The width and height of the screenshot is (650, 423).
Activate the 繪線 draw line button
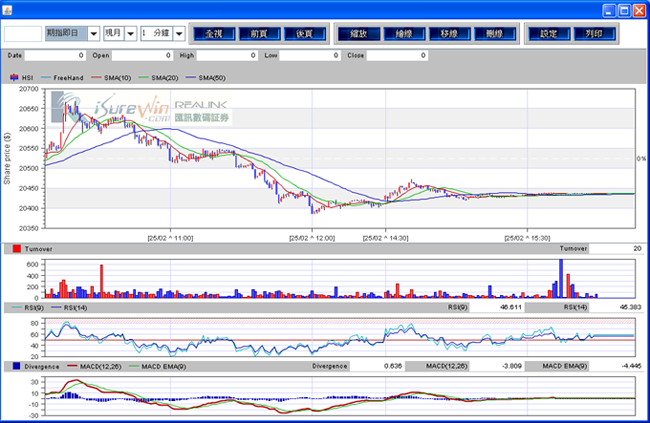404,34
